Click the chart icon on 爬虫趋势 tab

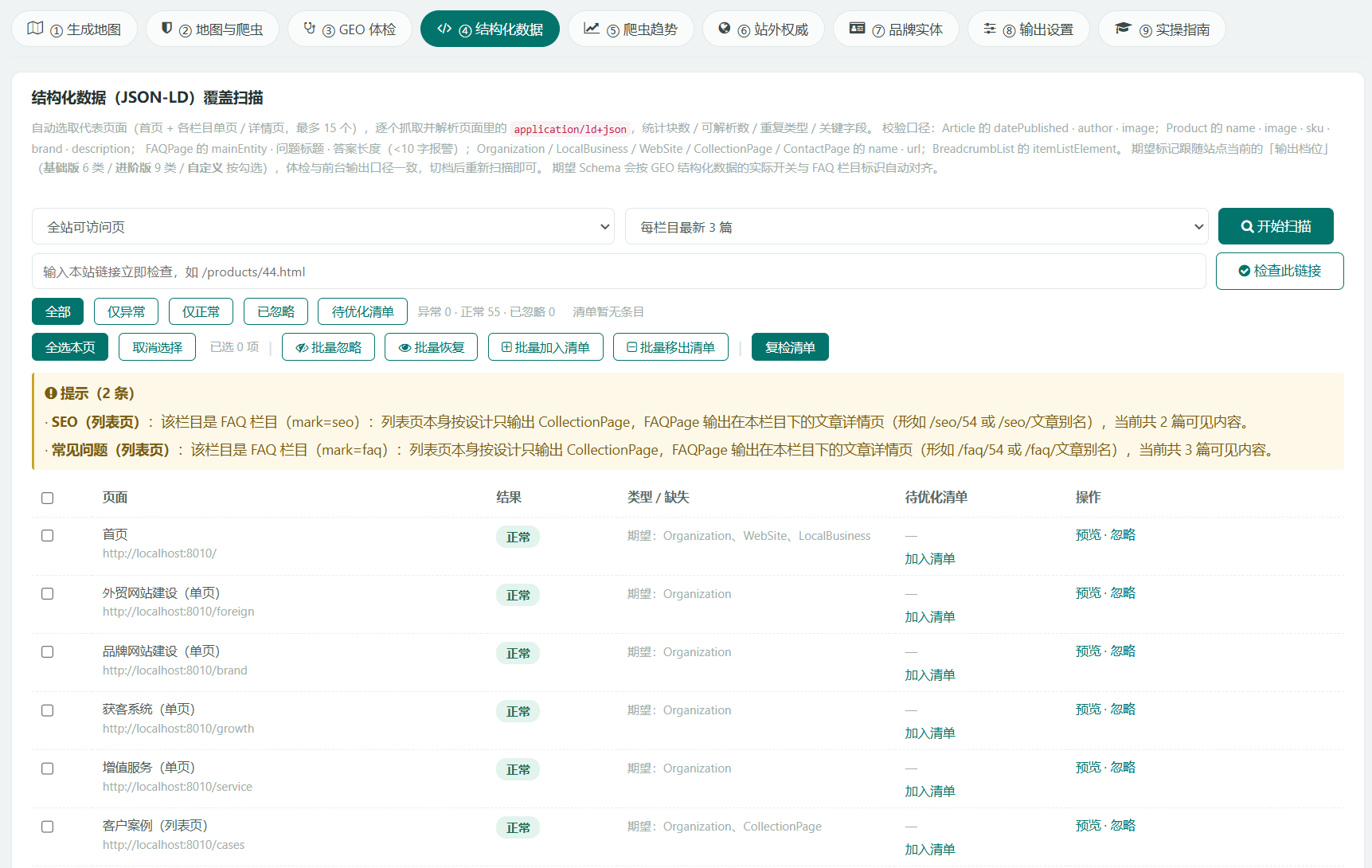pyautogui.click(x=592, y=29)
